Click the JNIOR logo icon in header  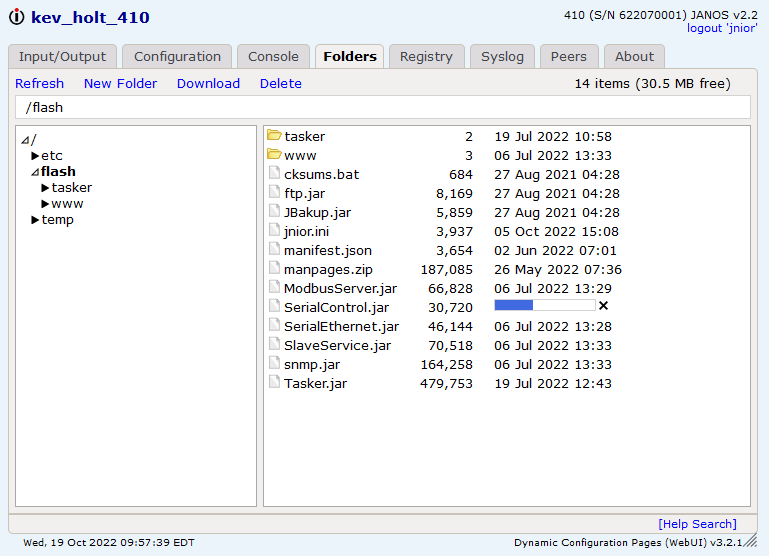pyautogui.click(x=16, y=18)
